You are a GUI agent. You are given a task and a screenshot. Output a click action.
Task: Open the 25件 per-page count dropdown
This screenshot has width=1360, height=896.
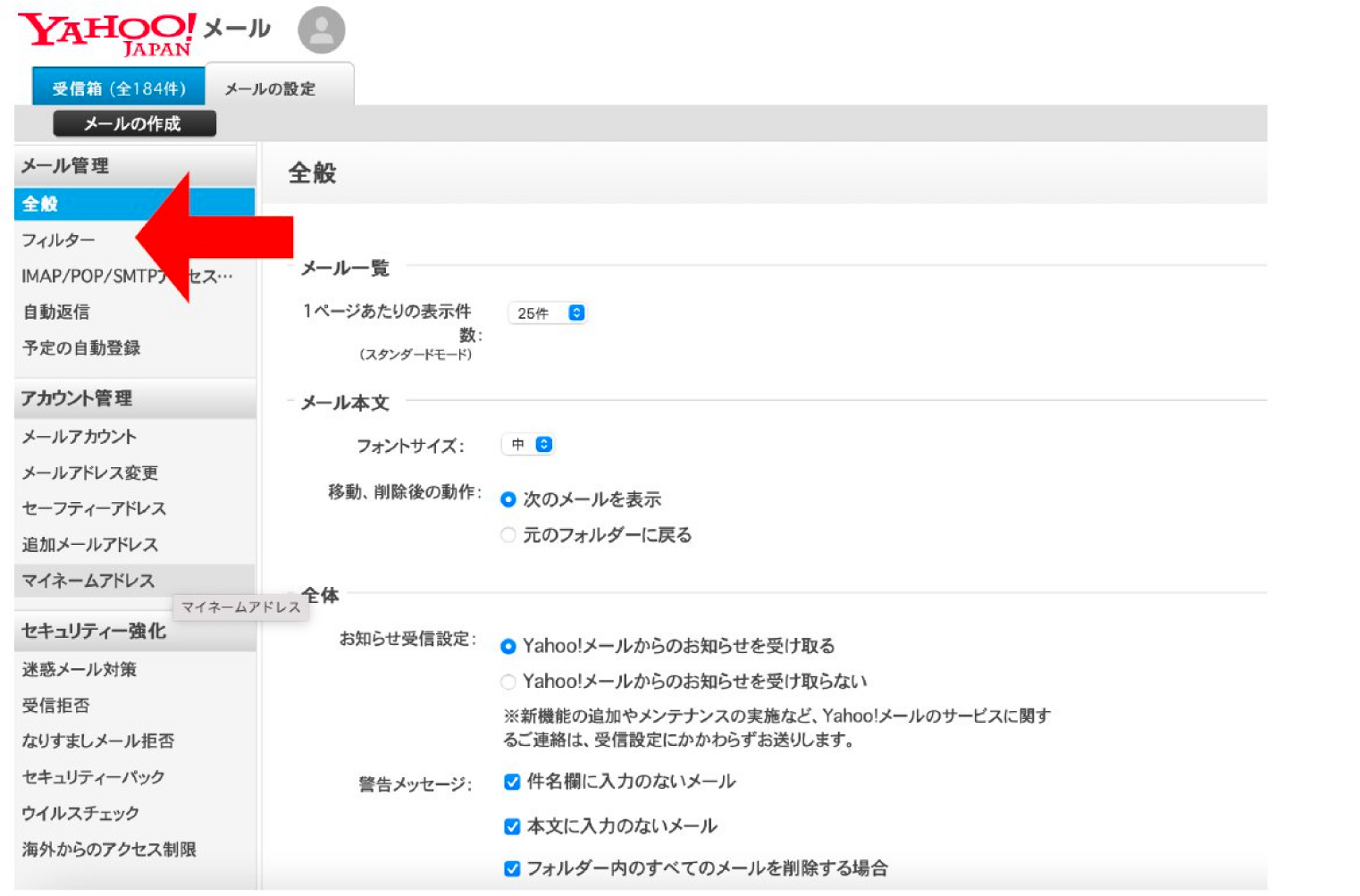[x=547, y=313]
